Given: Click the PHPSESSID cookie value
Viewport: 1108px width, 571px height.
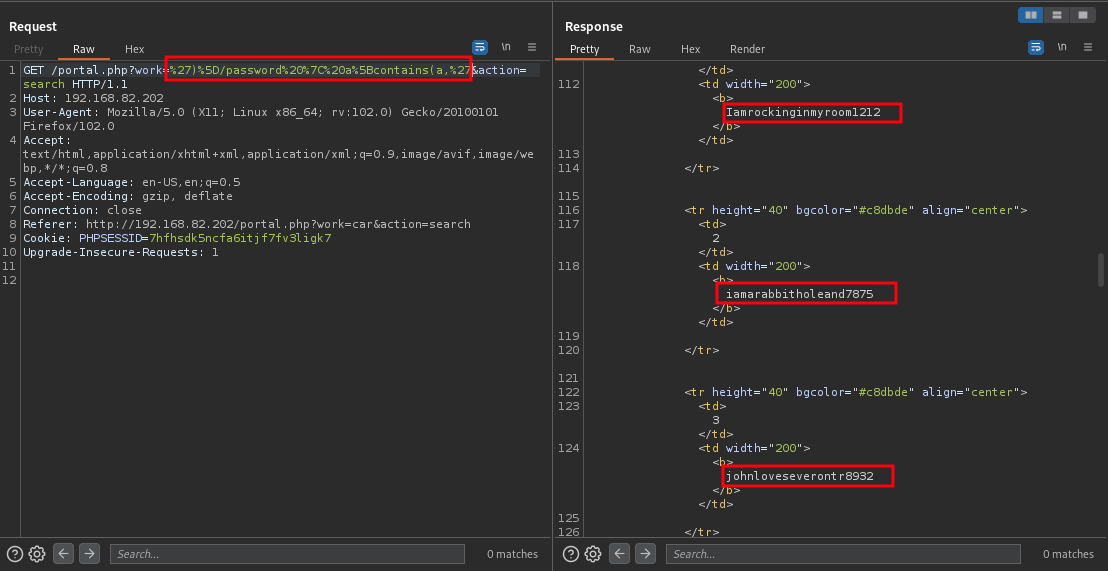Looking at the screenshot, I should point(240,238).
